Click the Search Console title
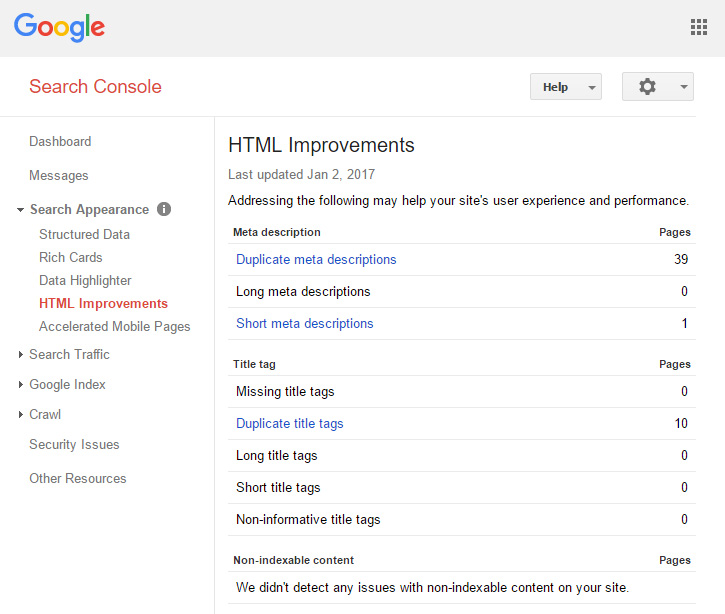This screenshot has width=725, height=614. click(x=95, y=86)
